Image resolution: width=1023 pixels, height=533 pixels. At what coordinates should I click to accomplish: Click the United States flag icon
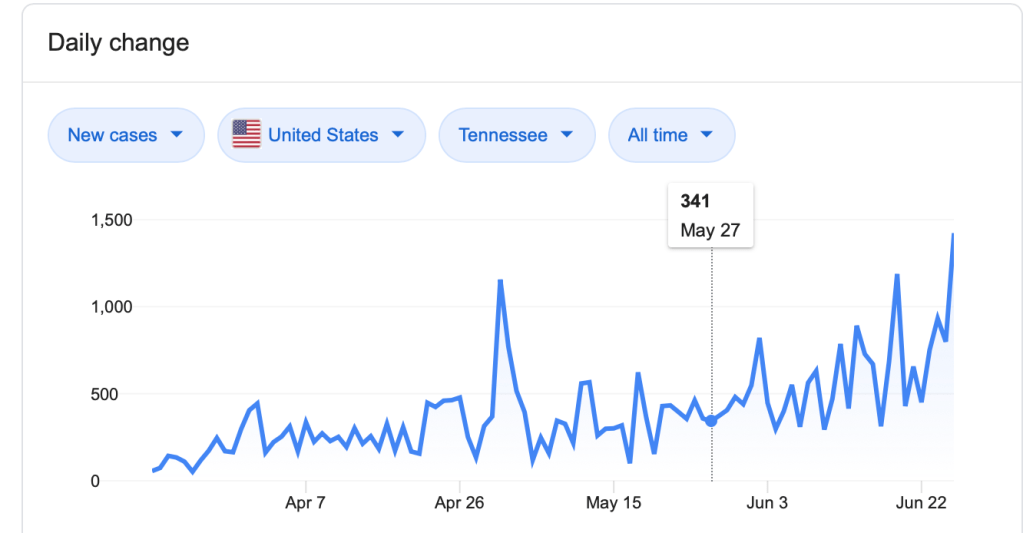click(246, 134)
